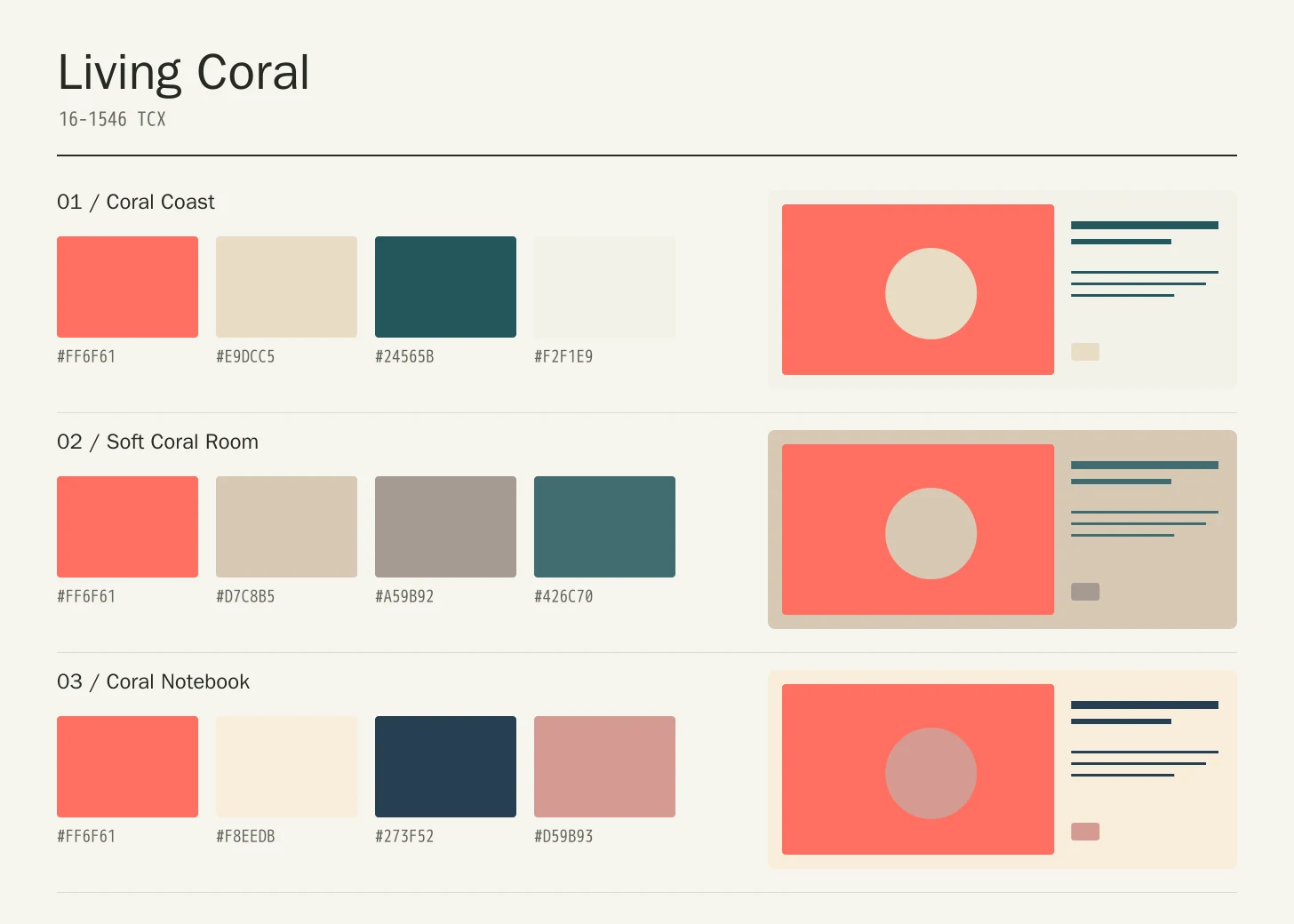Choose the #273F52 navy swatch

click(x=445, y=767)
